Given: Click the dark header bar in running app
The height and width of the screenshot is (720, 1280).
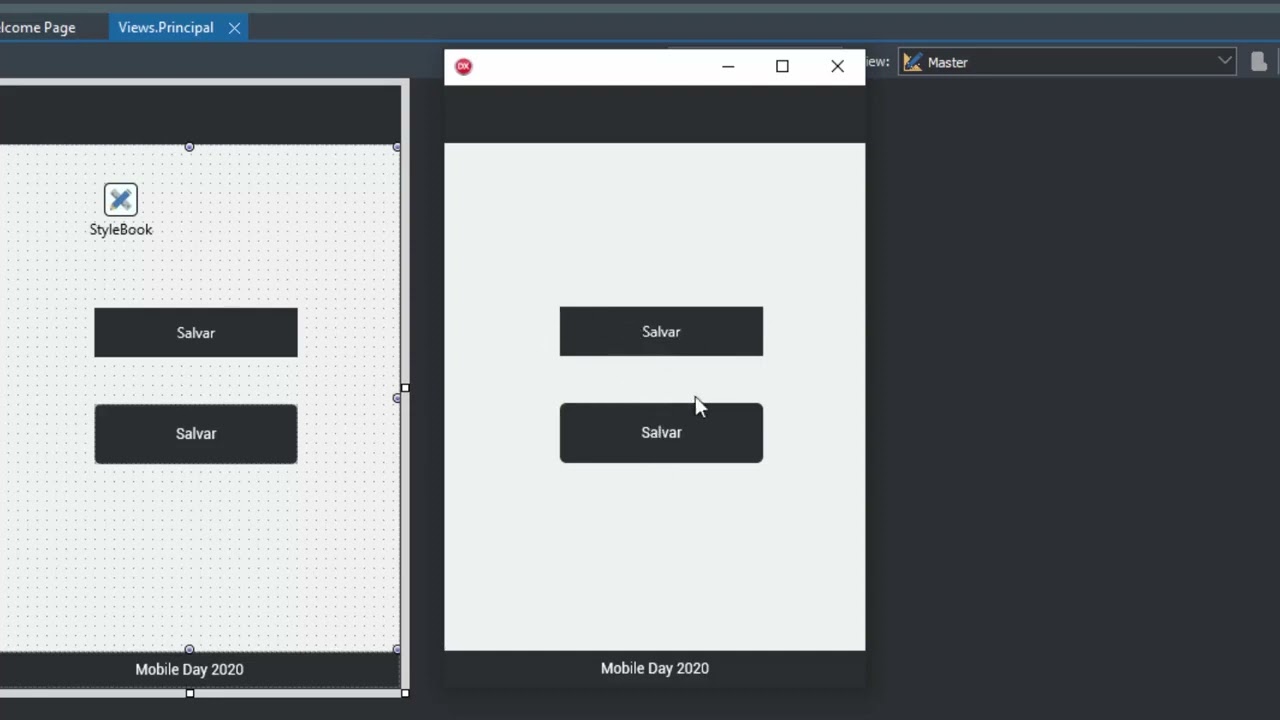Looking at the screenshot, I should 655,114.
